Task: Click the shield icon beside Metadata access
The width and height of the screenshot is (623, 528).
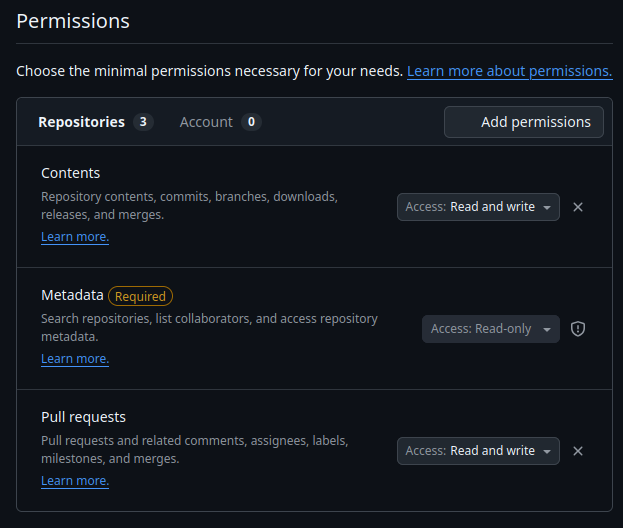Action: coord(577,329)
